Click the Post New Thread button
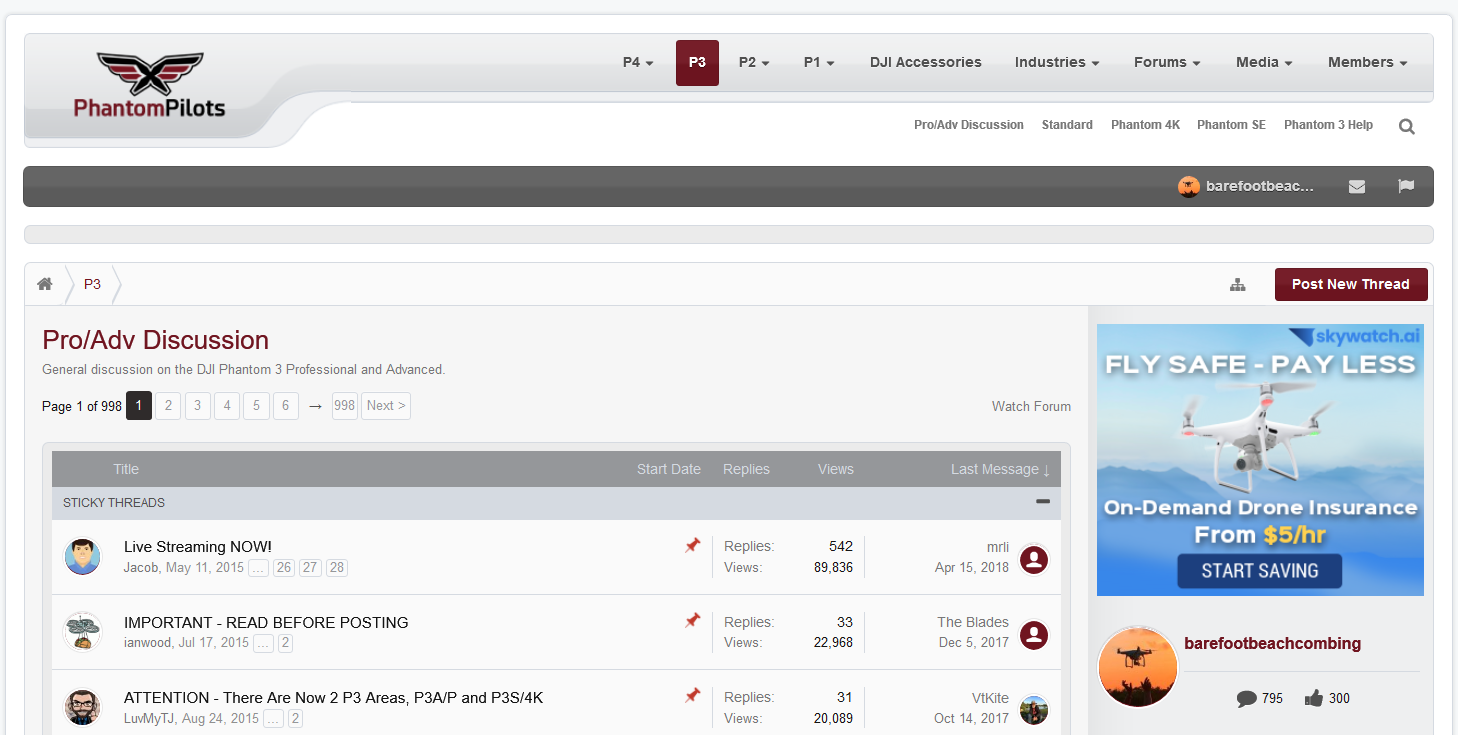The image size is (1458, 735). [1351, 284]
